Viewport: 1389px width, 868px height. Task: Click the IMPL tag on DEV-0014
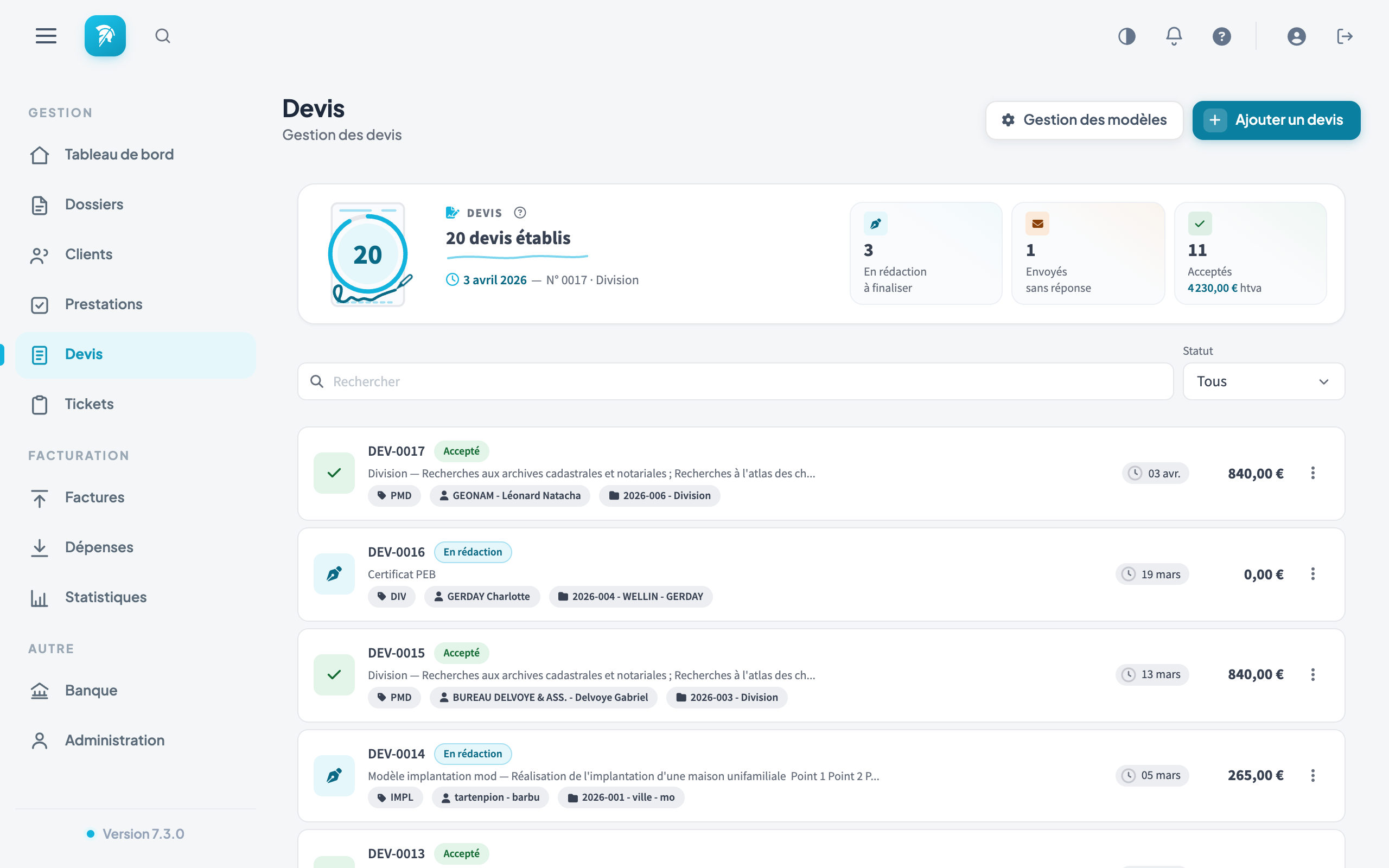point(396,797)
